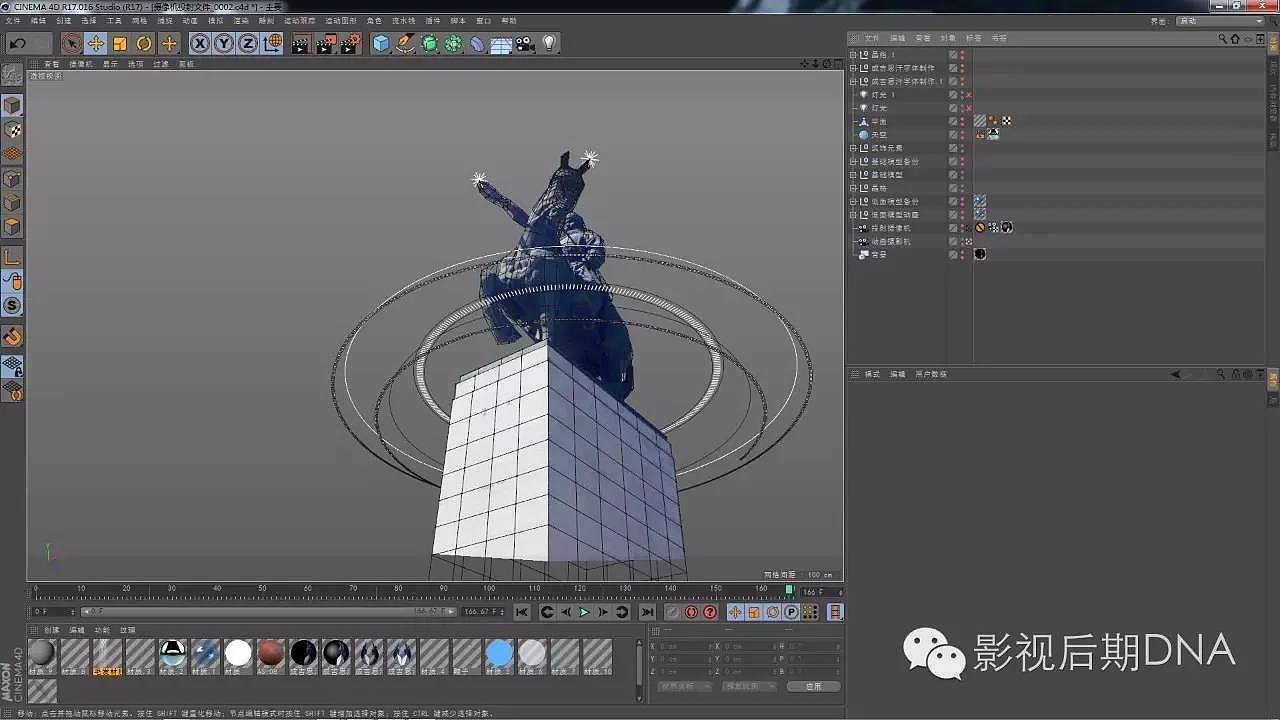The height and width of the screenshot is (720, 1280).
Task: Click Object Manager home icon
Action: click(1235, 38)
